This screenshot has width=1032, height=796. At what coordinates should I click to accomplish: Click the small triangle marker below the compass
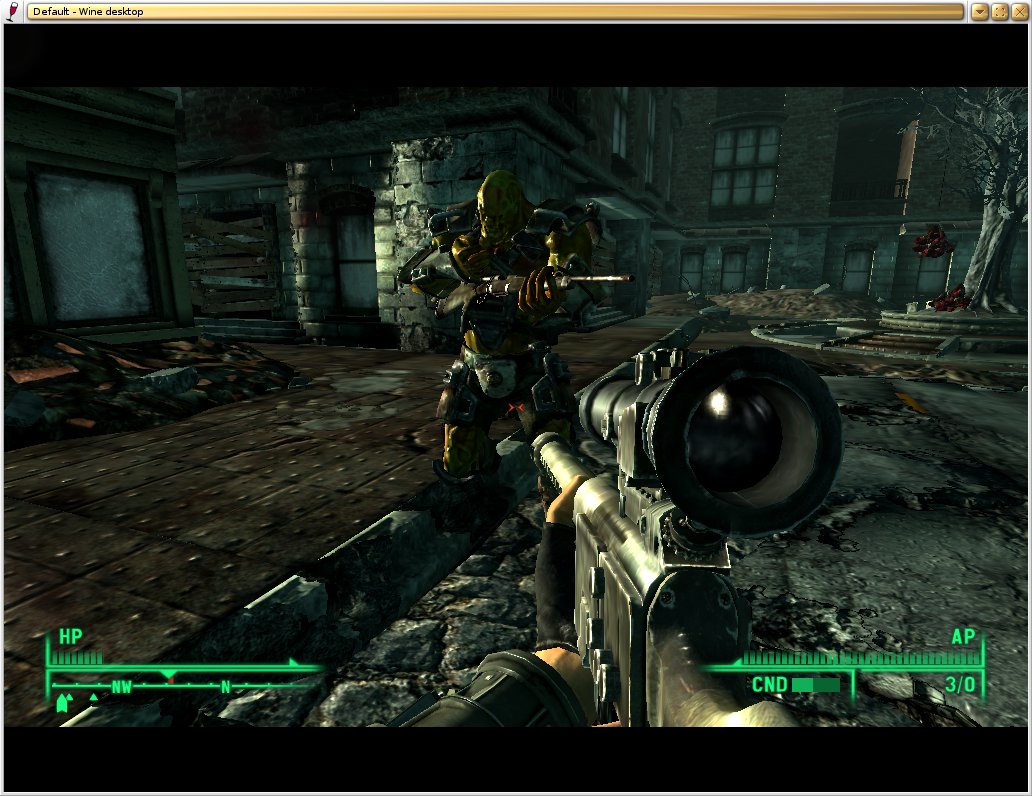point(93,697)
